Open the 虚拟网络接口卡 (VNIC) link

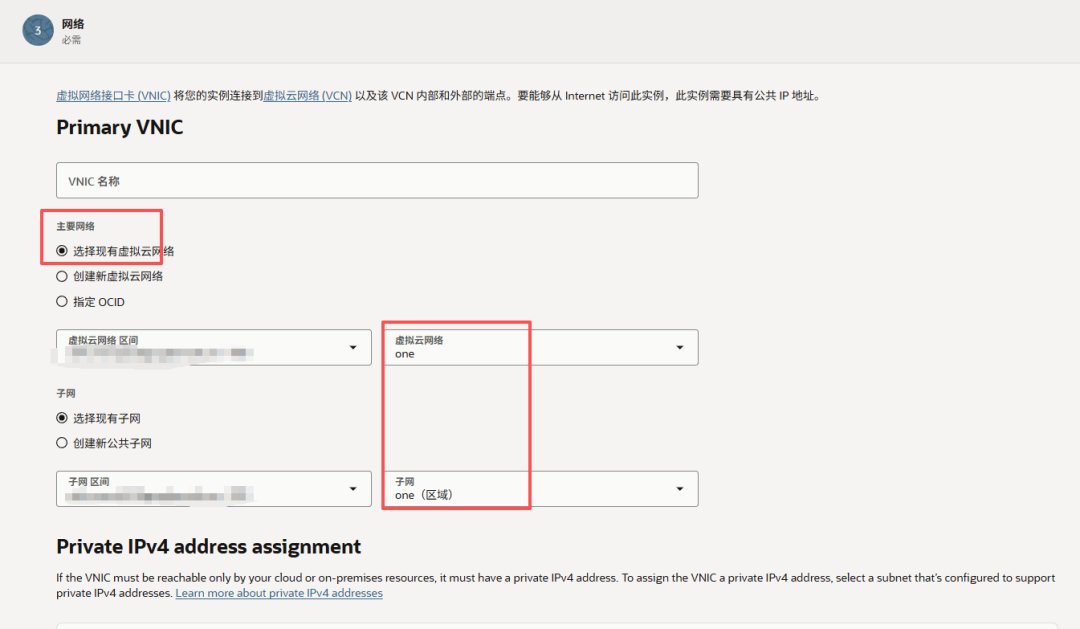coord(114,96)
